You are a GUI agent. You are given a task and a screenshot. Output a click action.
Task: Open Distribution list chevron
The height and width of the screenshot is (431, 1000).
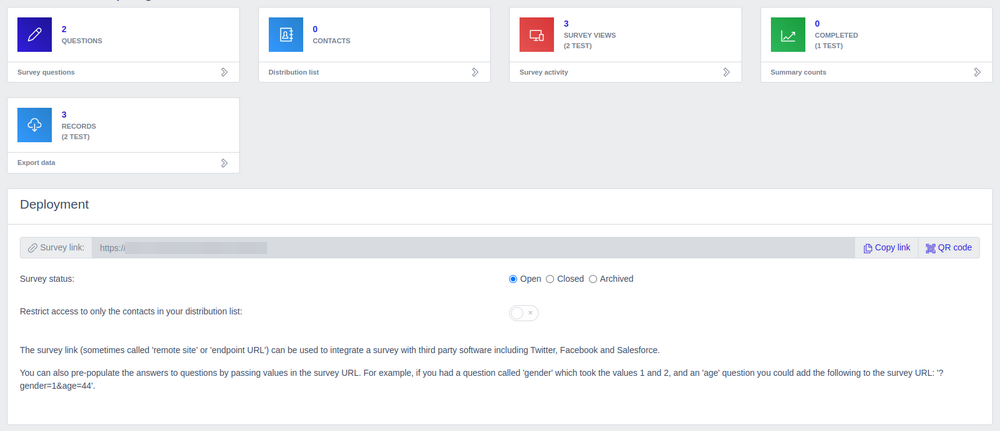pyautogui.click(x=475, y=72)
